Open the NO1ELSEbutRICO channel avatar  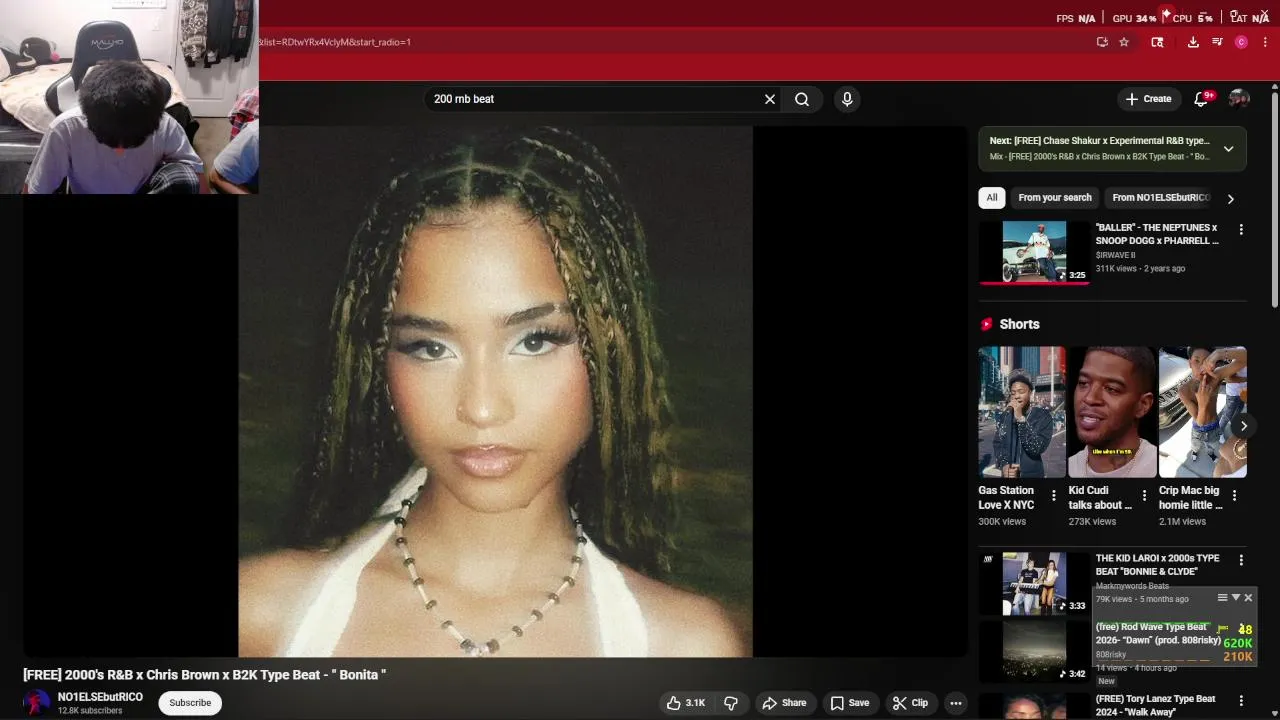point(36,703)
